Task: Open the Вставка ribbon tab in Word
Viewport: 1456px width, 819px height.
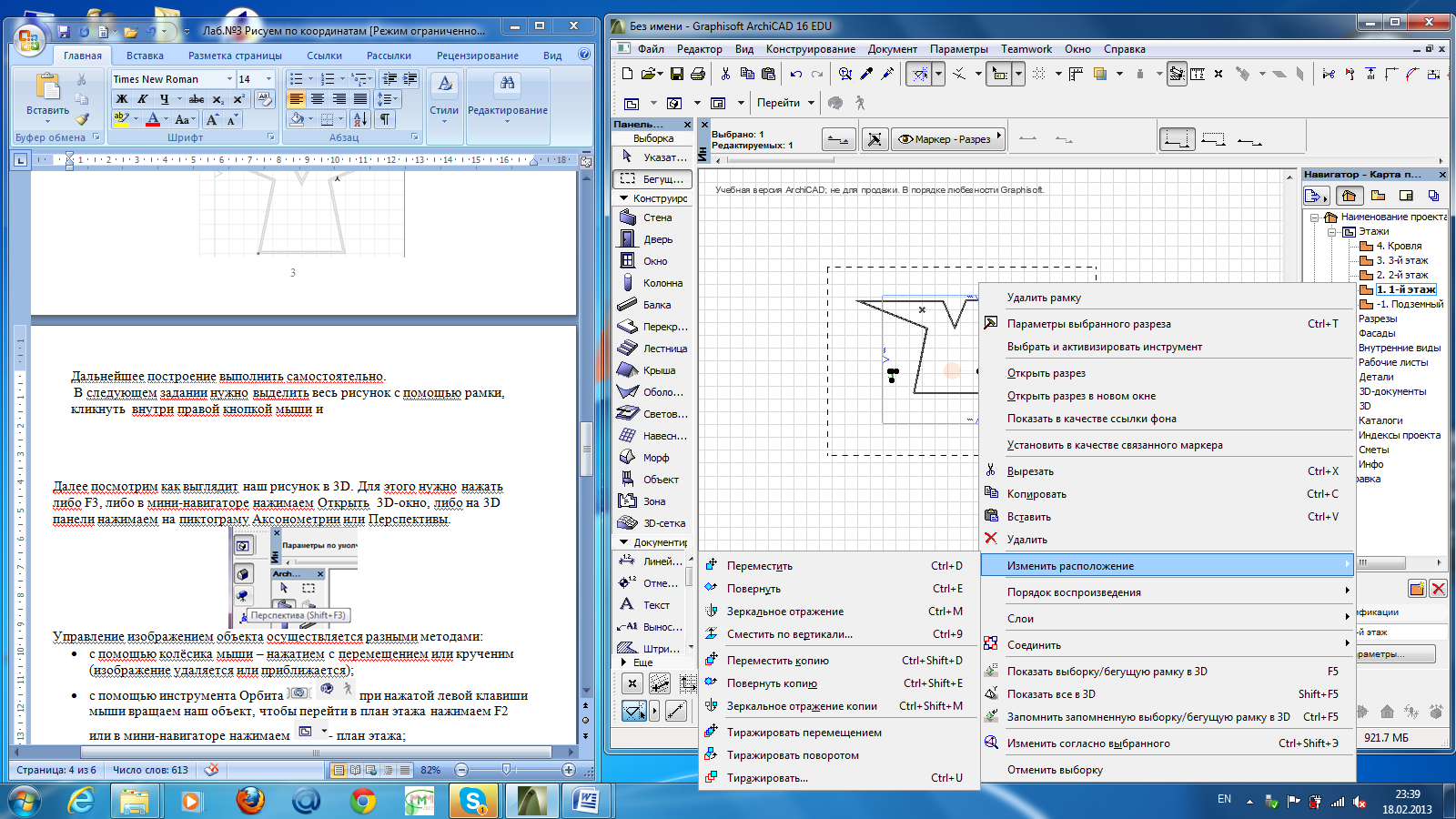Action: tap(145, 56)
